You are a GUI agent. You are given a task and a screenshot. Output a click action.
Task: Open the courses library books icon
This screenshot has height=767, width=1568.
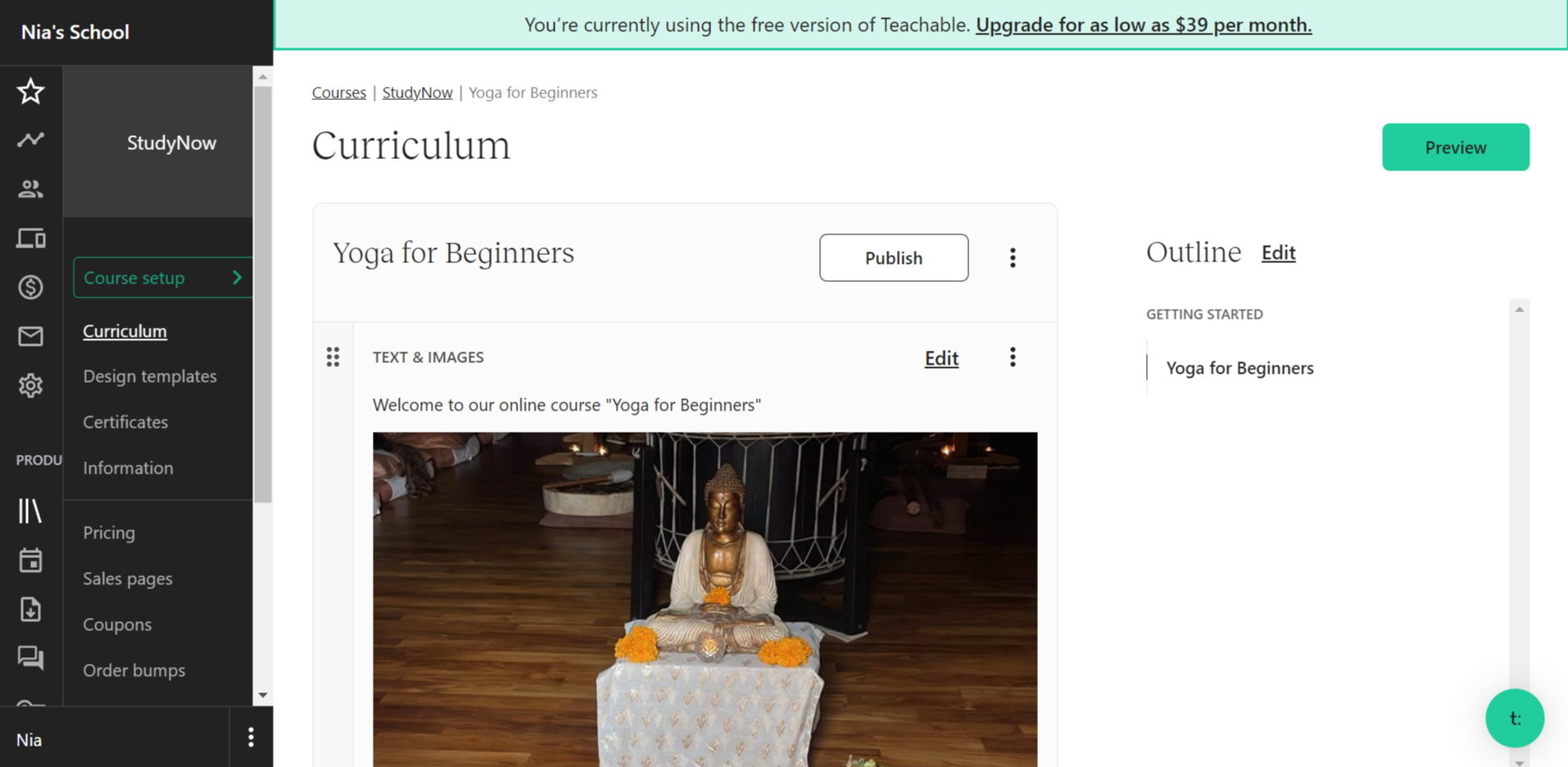[30, 511]
